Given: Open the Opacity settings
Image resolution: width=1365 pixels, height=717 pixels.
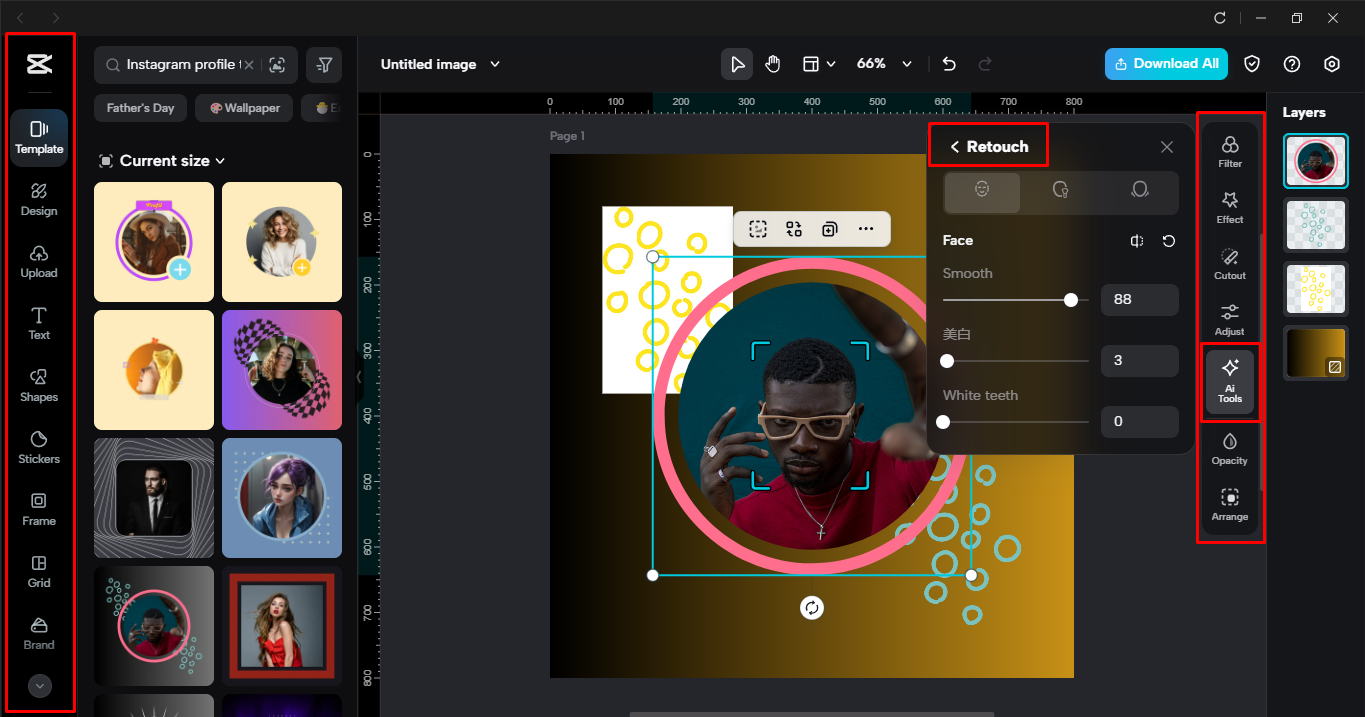Looking at the screenshot, I should pyautogui.click(x=1230, y=446).
